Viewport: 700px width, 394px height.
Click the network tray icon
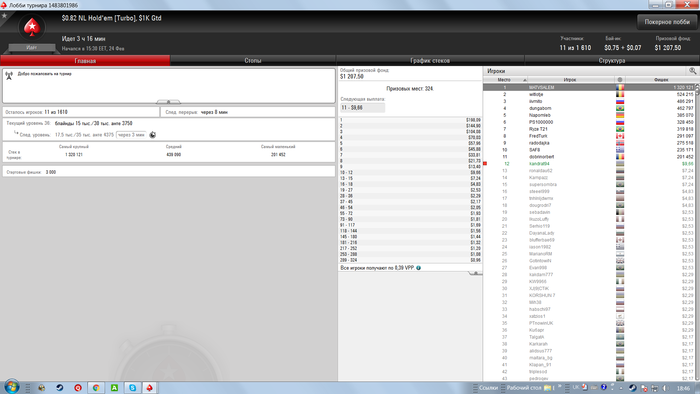click(x=654, y=388)
